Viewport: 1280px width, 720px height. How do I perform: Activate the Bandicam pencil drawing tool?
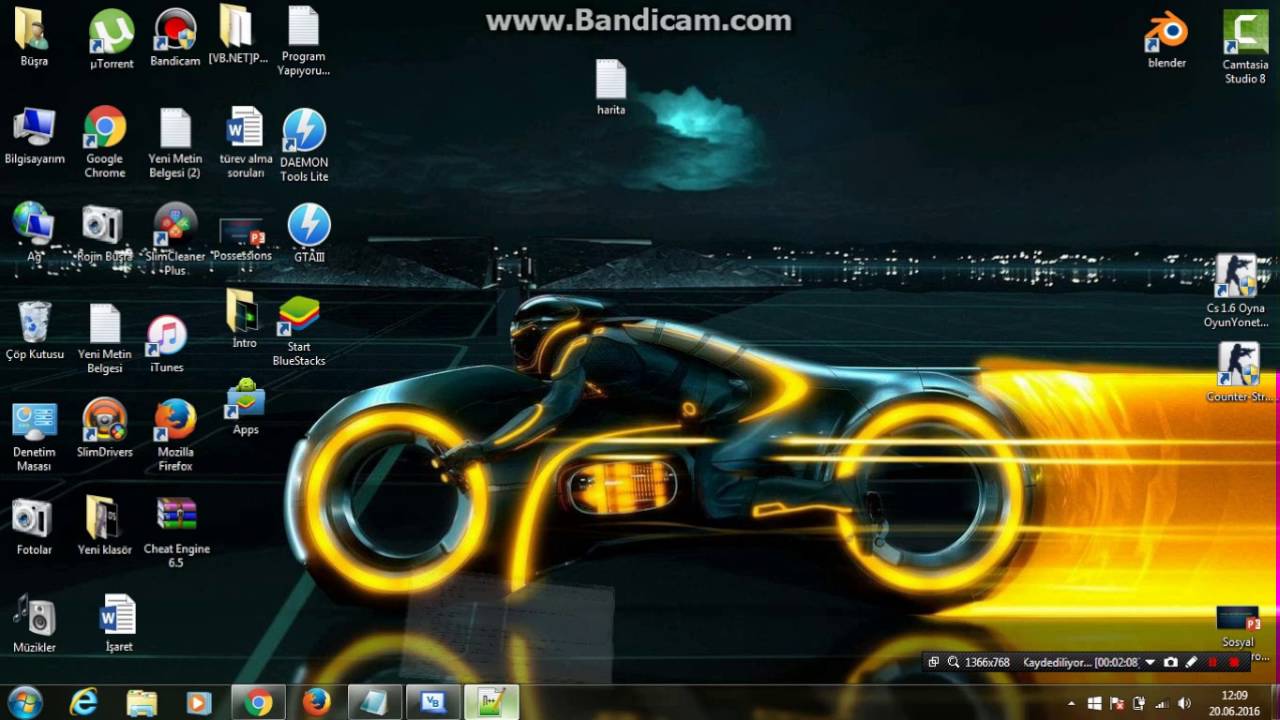[x=1191, y=662]
